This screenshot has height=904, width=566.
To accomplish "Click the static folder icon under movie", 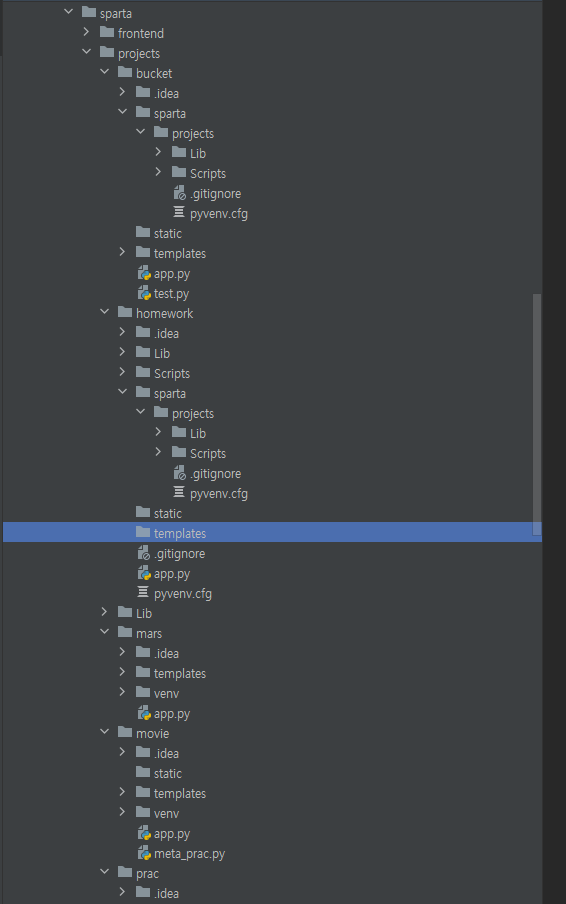I will 143,773.
